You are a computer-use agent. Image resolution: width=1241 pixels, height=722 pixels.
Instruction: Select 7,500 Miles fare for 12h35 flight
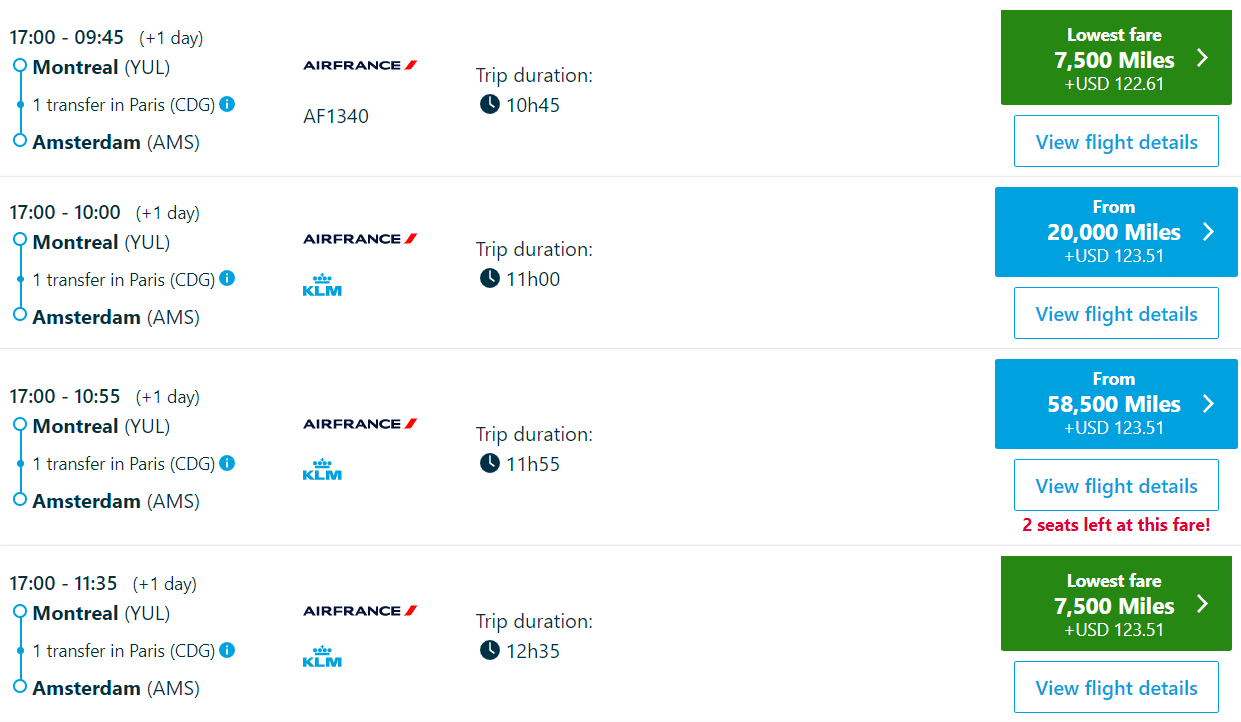[x=1116, y=604]
